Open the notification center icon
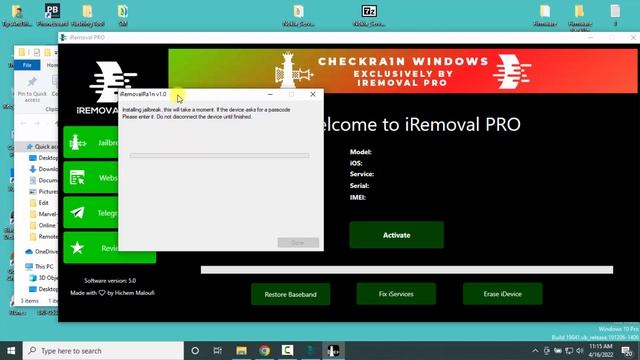640x360 pixels. [x=627, y=351]
